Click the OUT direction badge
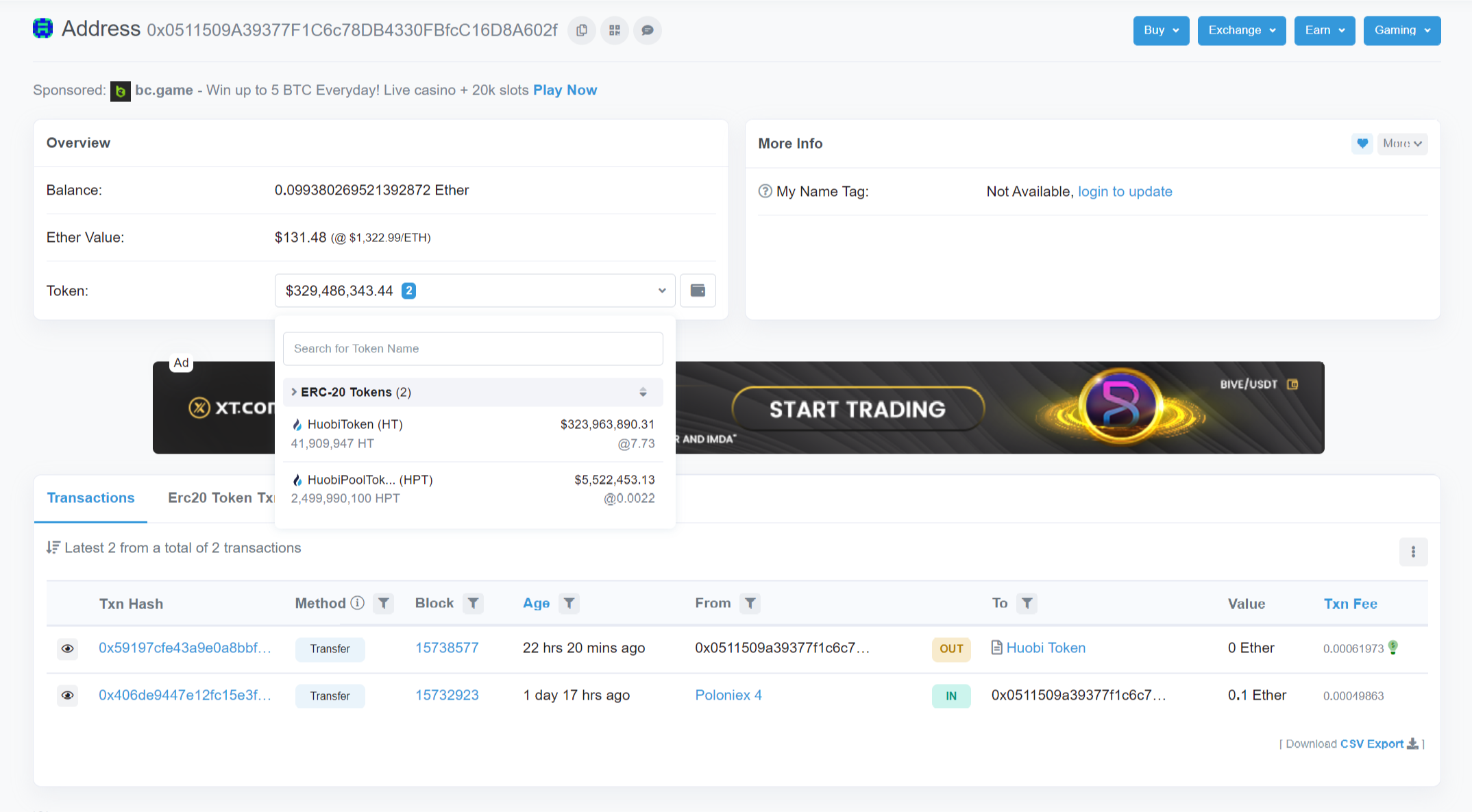The width and height of the screenshot is (1472, 812). coord(951,649)
